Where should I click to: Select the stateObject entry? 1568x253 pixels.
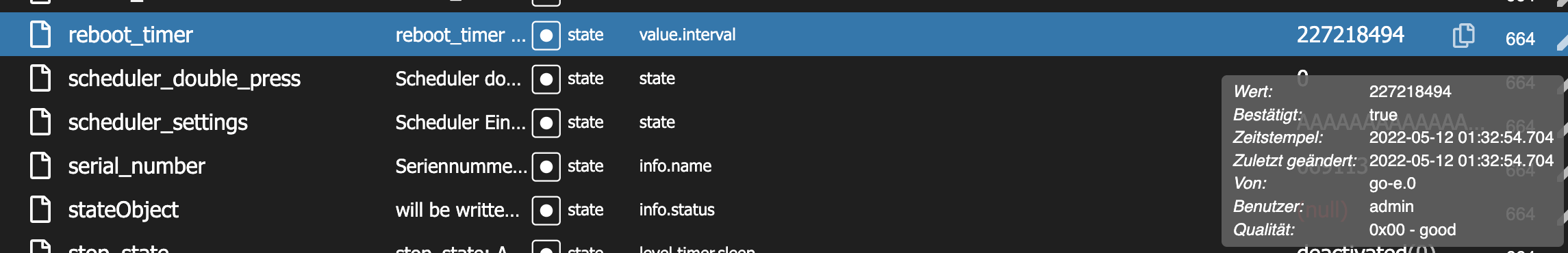pyautogui.click(x=123, y=210)
